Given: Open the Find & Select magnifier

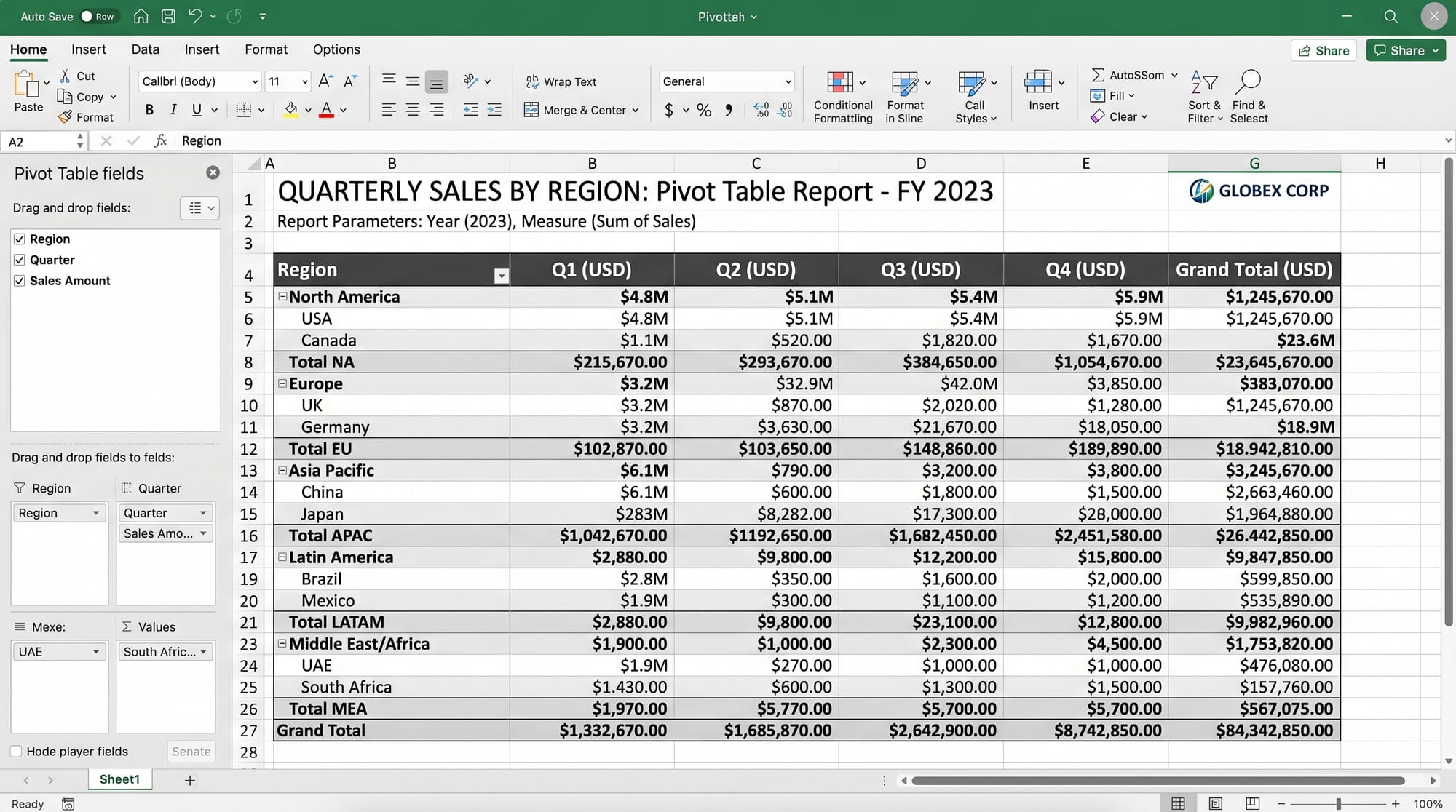Looking at the screenshot, I should click(x=1249, y=81).
